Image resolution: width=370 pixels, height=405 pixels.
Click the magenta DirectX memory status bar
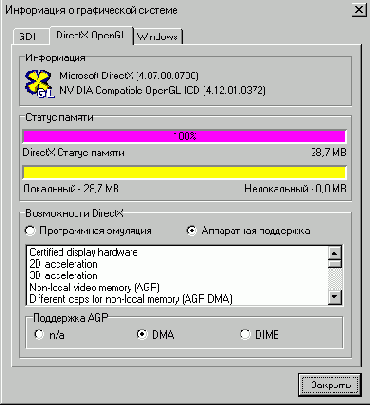pos(184,136)
